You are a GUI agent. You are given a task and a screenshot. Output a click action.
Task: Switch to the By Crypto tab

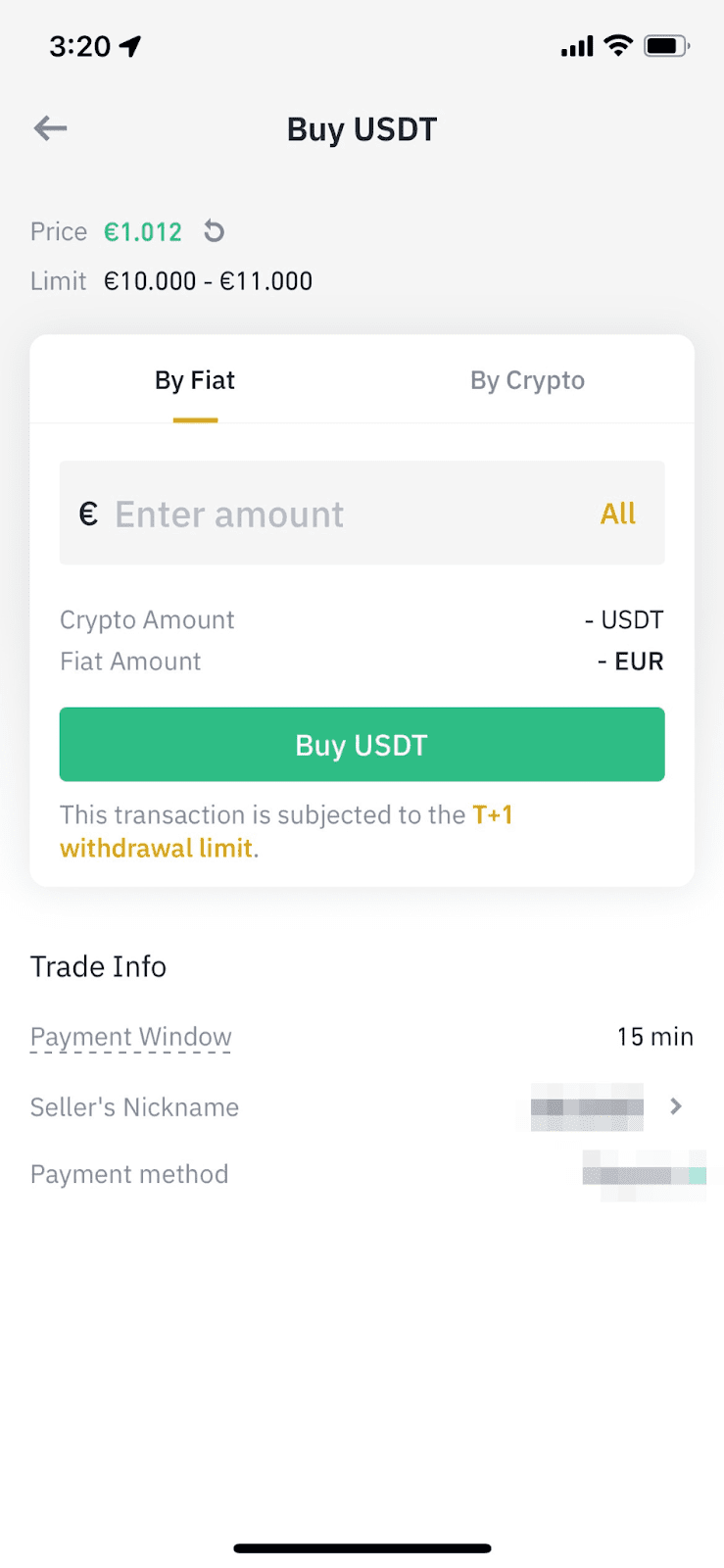[527, 380]
